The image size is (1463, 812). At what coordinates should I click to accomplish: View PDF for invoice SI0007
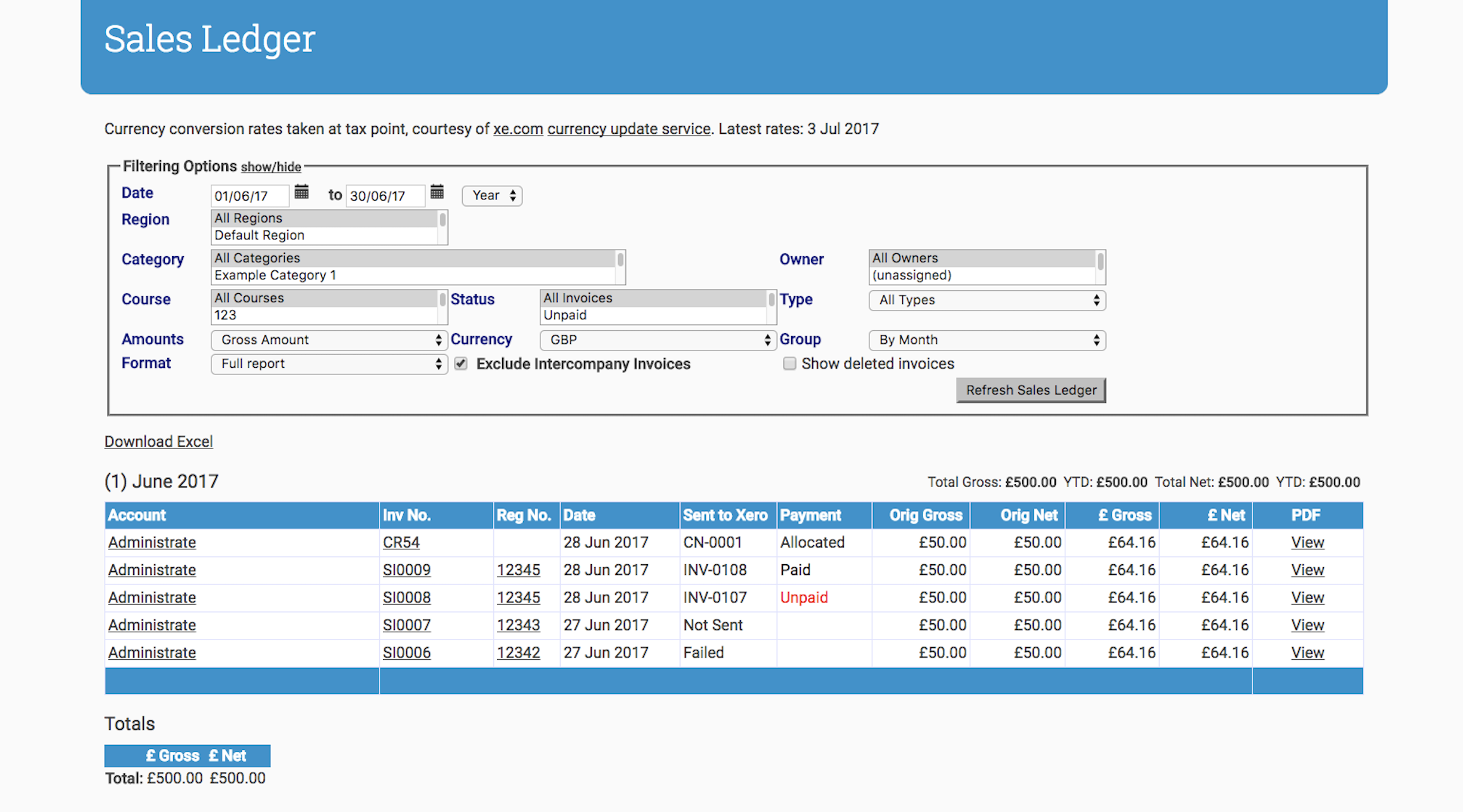point(1307,625)
